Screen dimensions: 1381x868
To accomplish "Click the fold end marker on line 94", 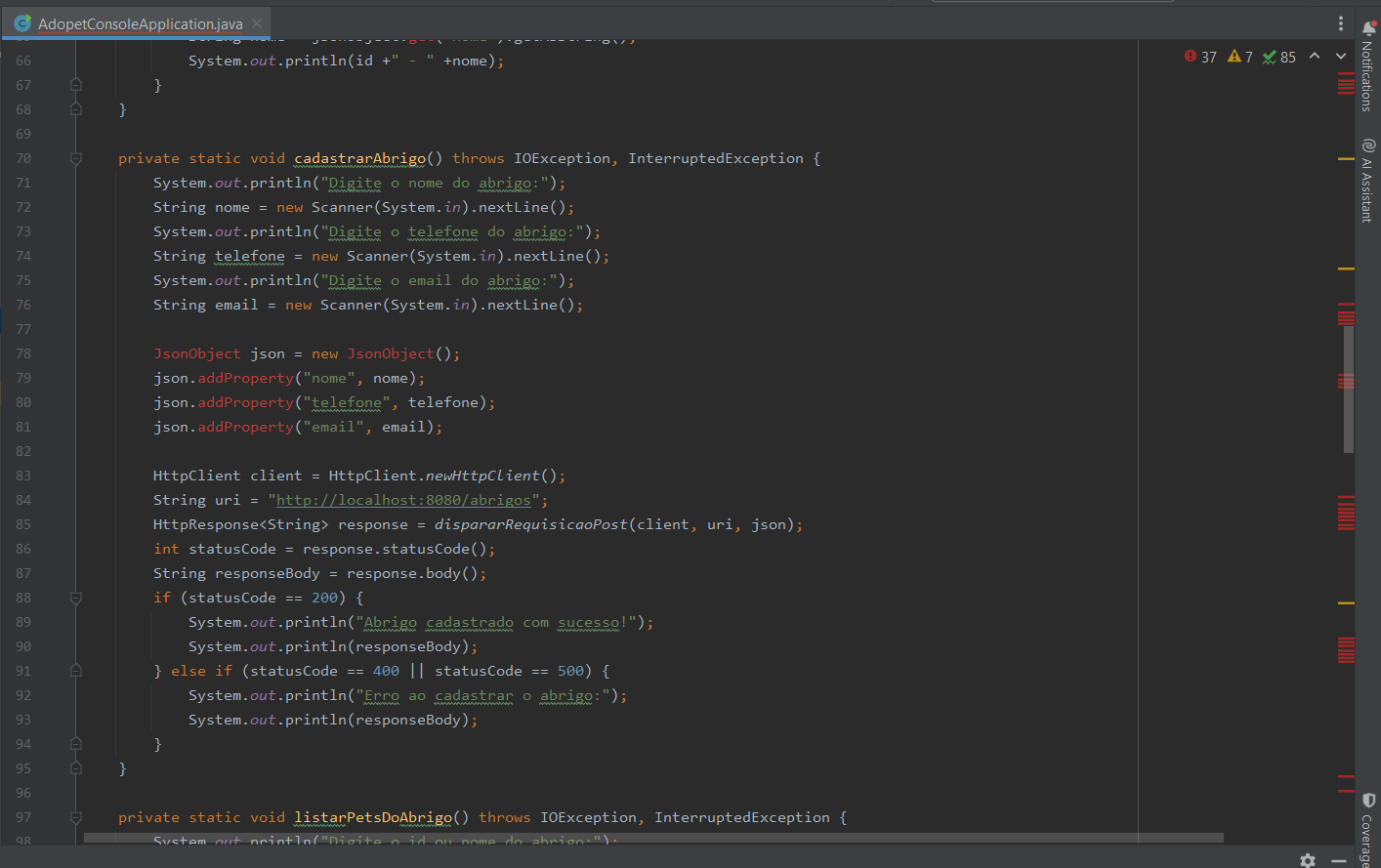I will click(x=76, y=744).
